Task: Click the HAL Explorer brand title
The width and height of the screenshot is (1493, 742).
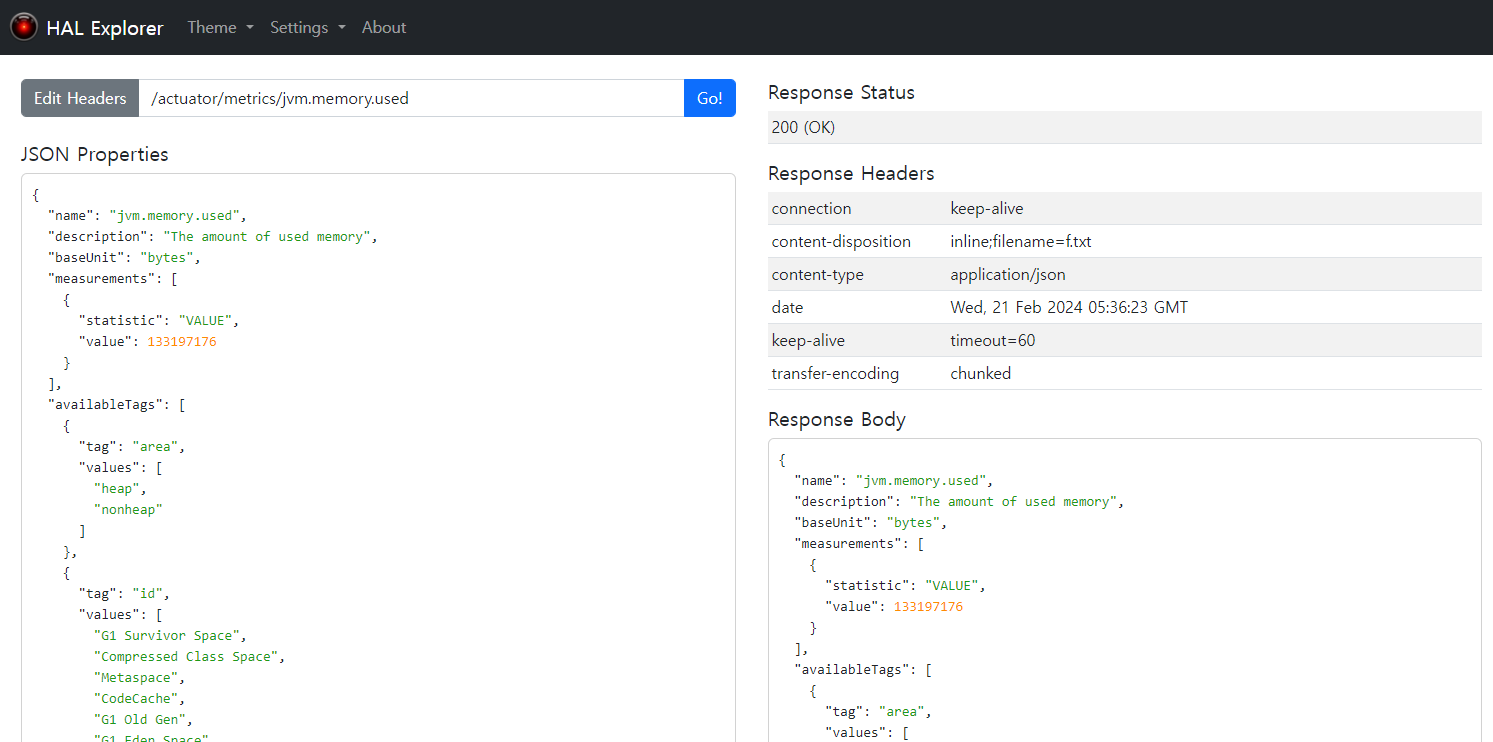Action: pos(104,28)
